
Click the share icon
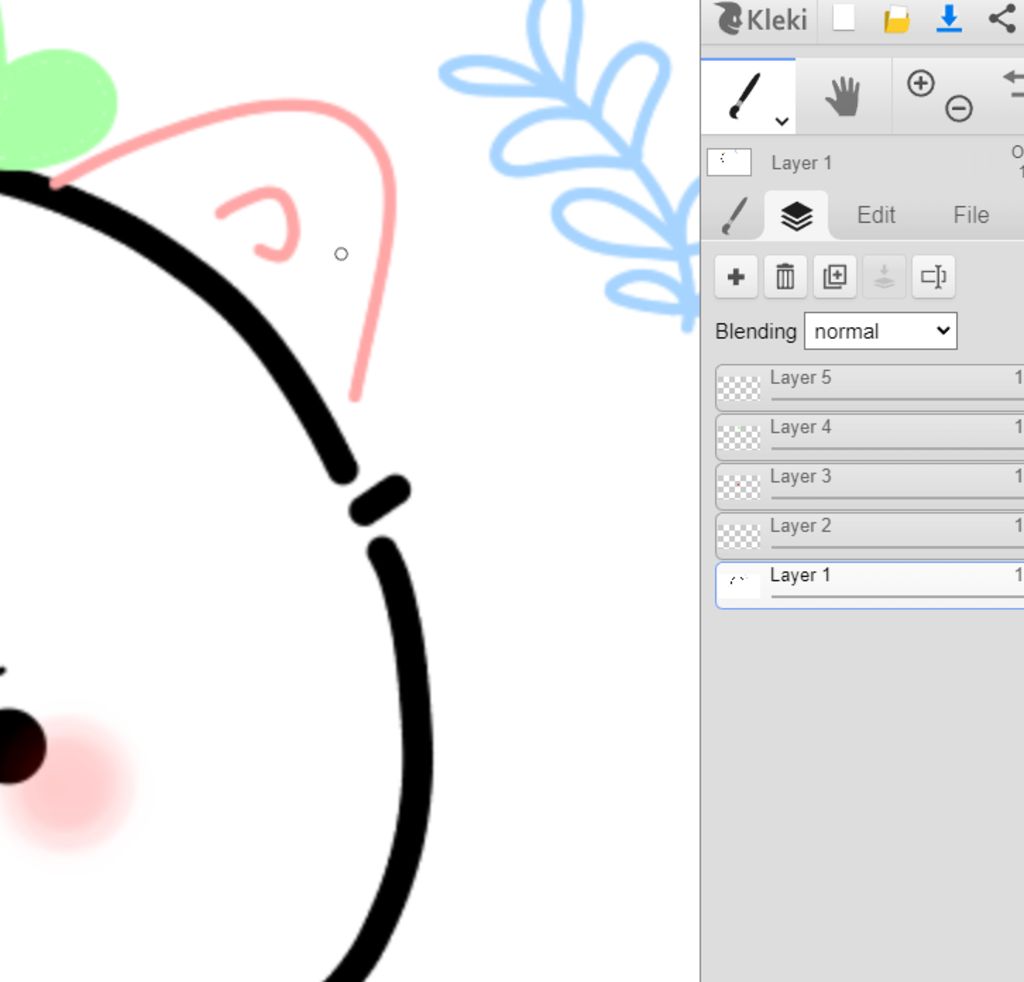[1001, 19]
